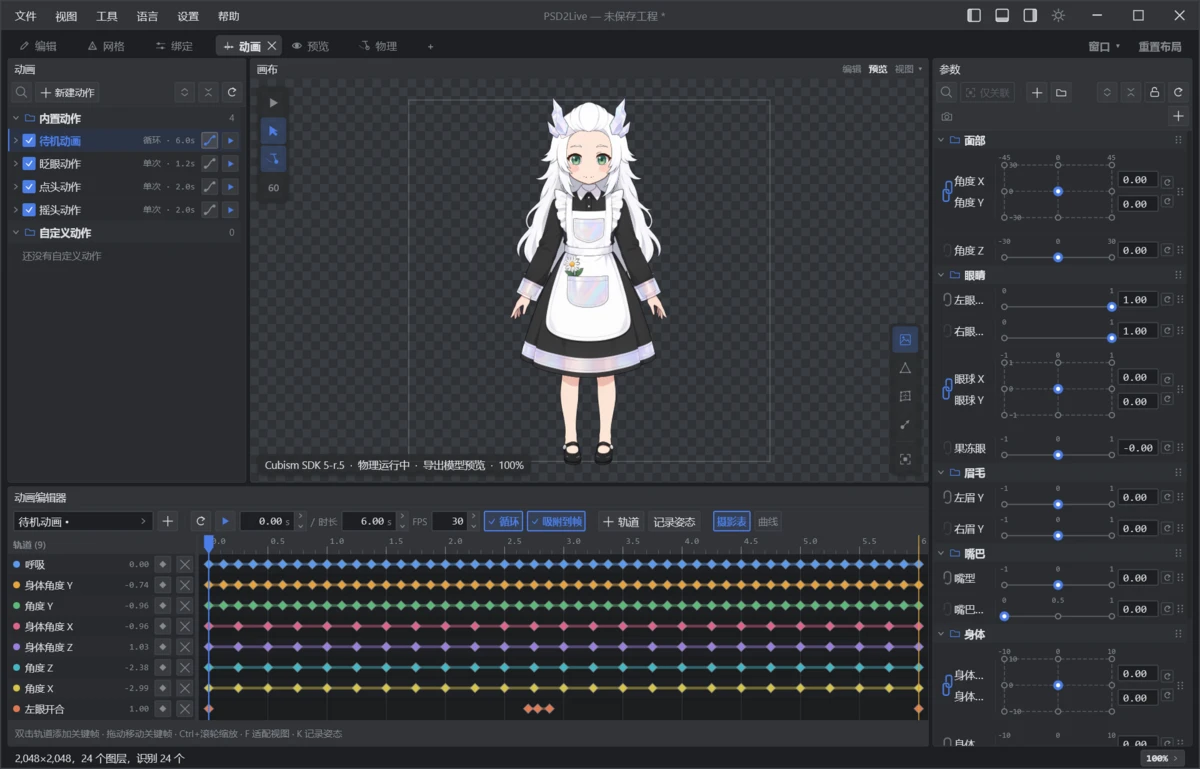Viewport: 1200px width, 769px height.
Task: Play the 摇头动作 animation
Action: click(231, 210)
